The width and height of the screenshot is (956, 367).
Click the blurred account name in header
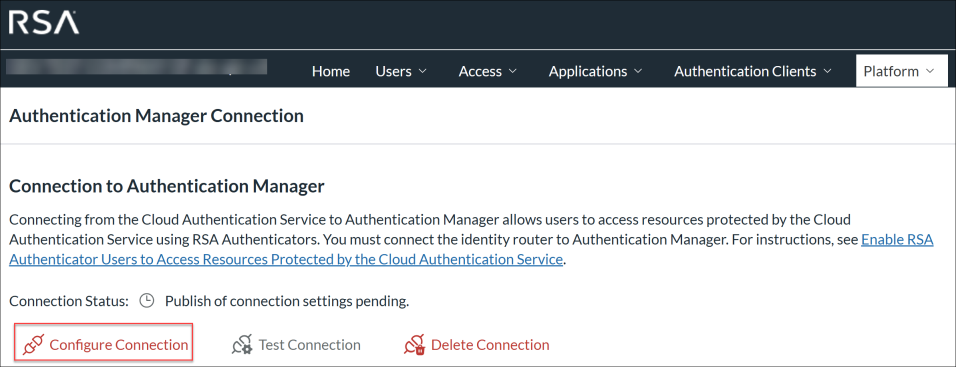pyautogui.click(x=137, y=66)
